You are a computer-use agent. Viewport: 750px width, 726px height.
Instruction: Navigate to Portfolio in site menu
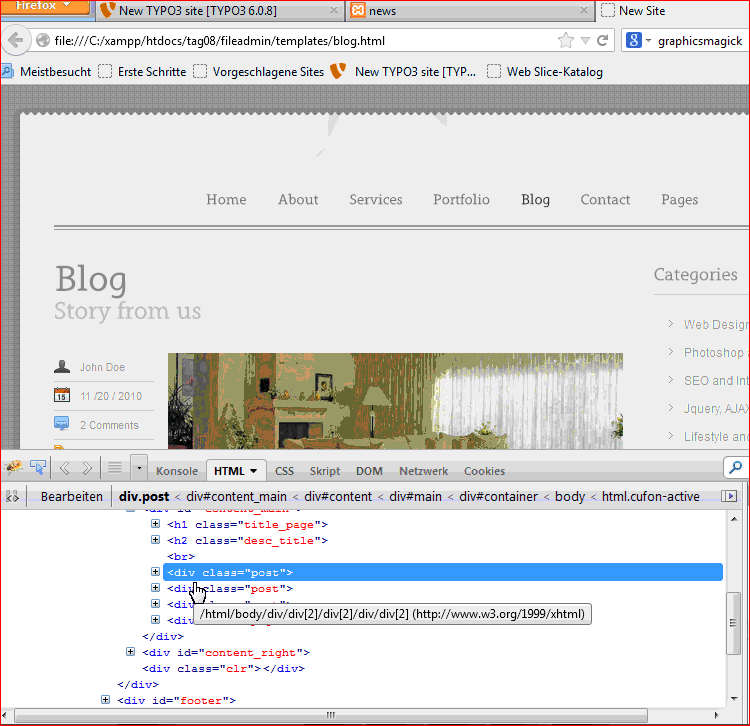click(462, 199)
